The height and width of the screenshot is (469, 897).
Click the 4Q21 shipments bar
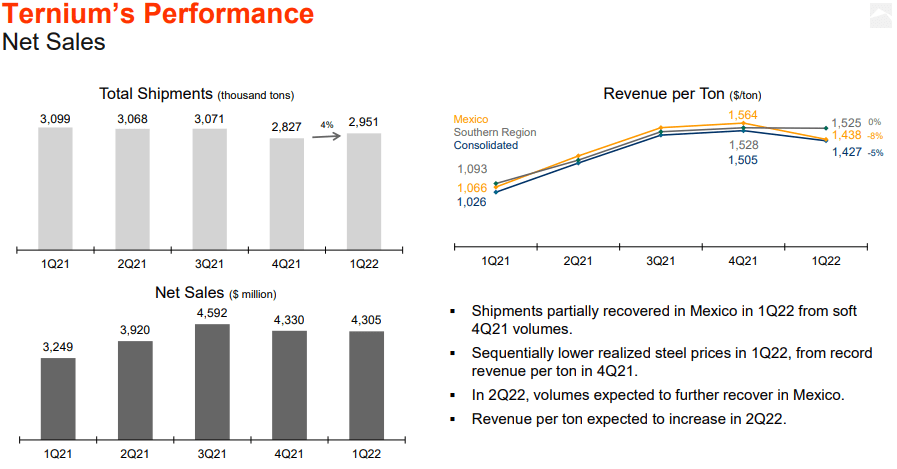coord(287,193)
